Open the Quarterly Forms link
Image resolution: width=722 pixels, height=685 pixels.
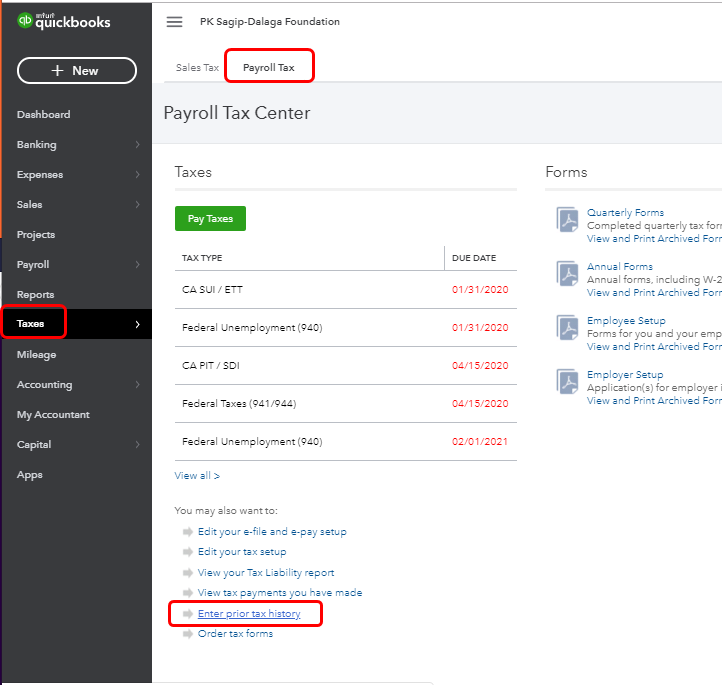click(625, 213)
